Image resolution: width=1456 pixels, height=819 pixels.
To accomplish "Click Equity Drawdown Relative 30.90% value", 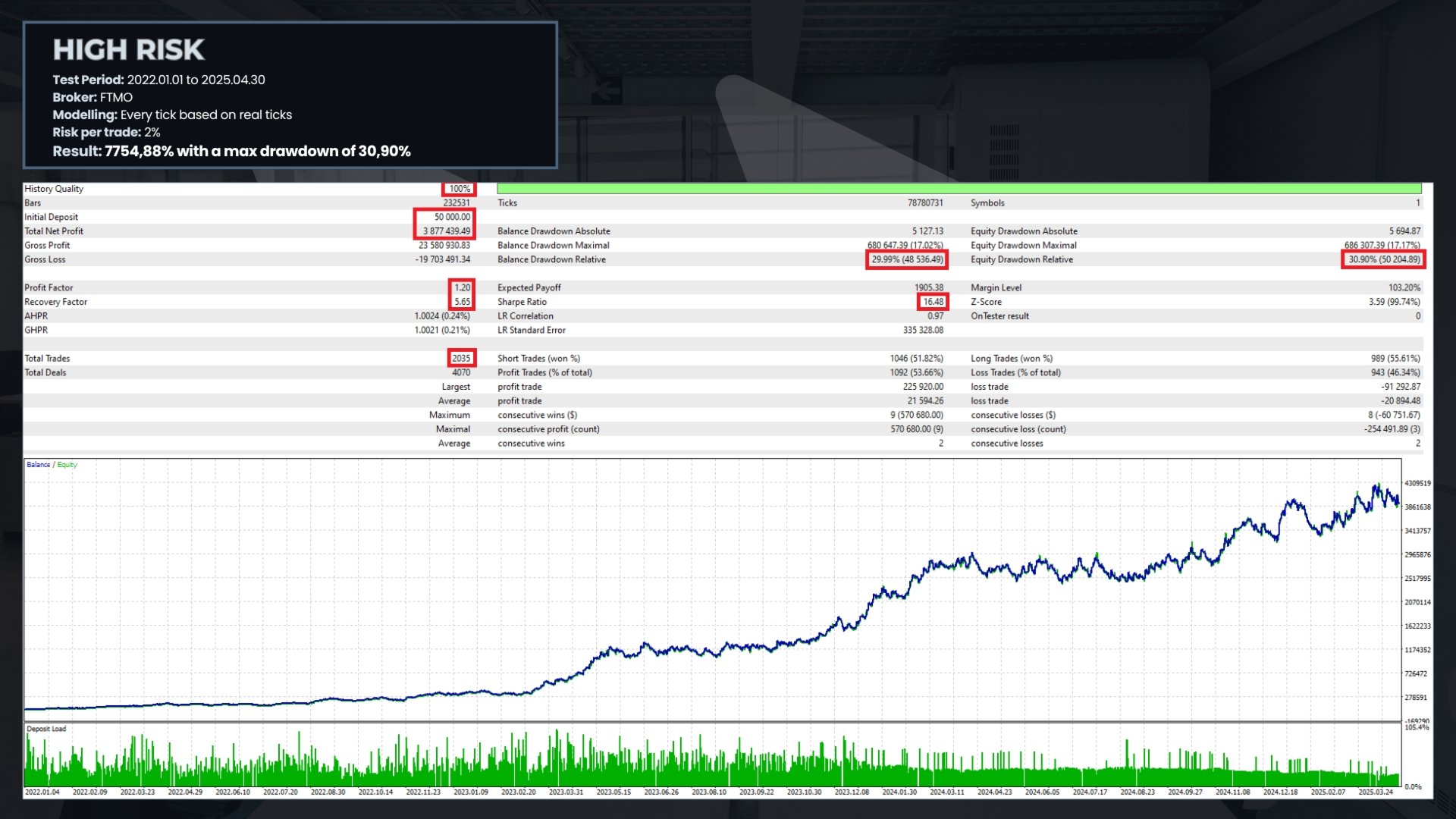I will 1384,259.
